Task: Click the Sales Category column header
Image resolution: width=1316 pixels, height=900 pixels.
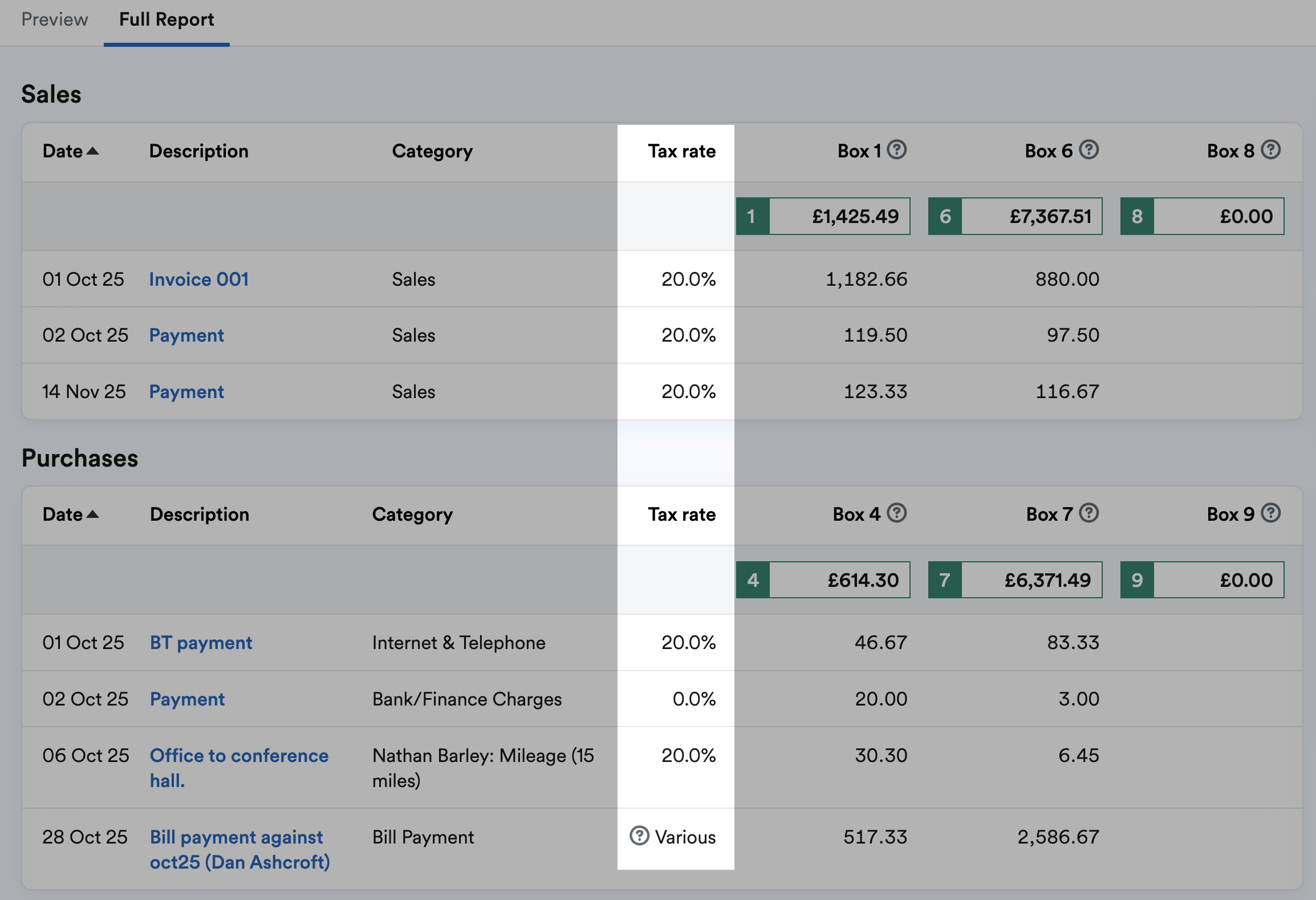Action: [432, 151]
